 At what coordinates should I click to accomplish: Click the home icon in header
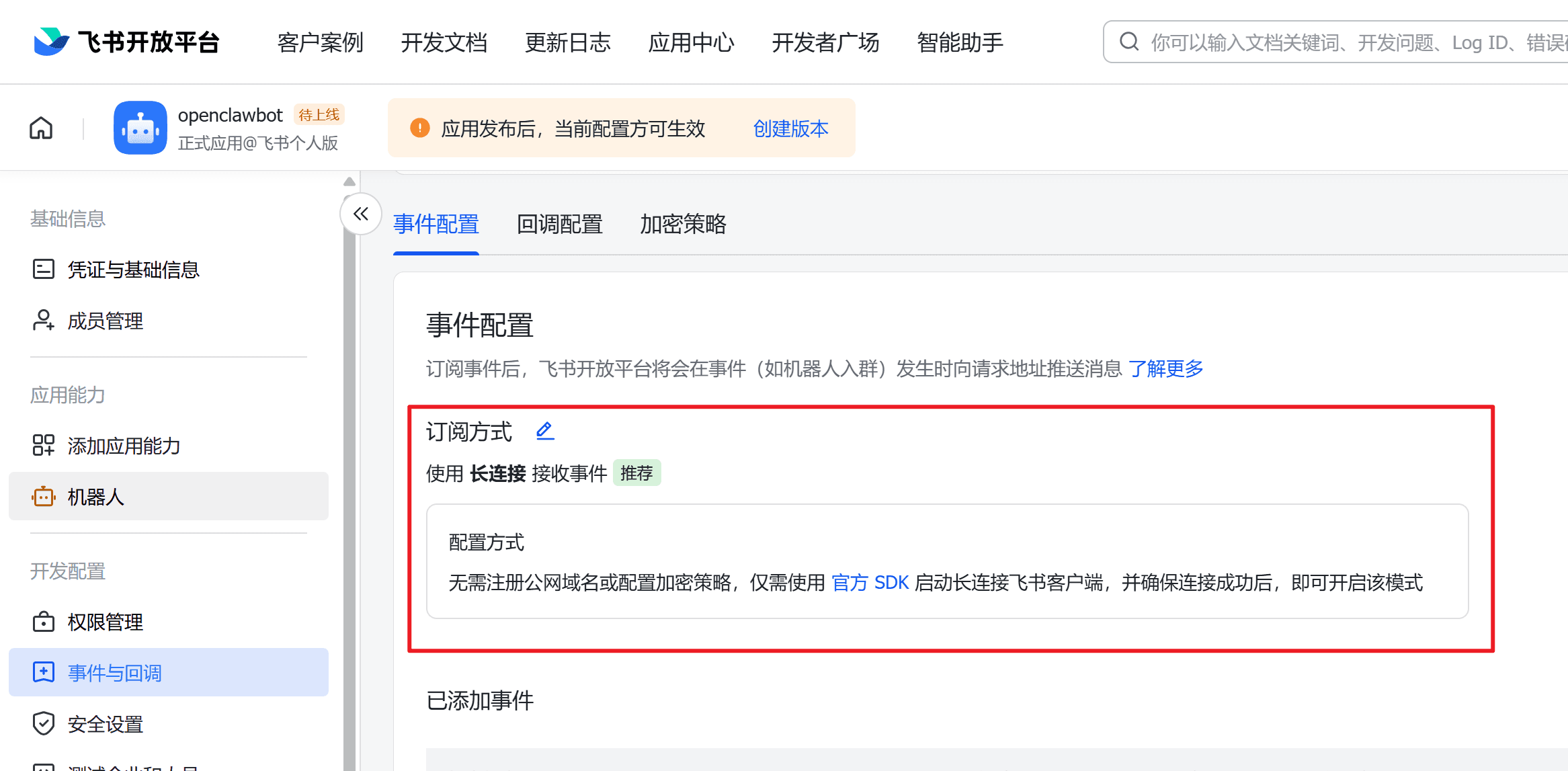coord(41,128)
